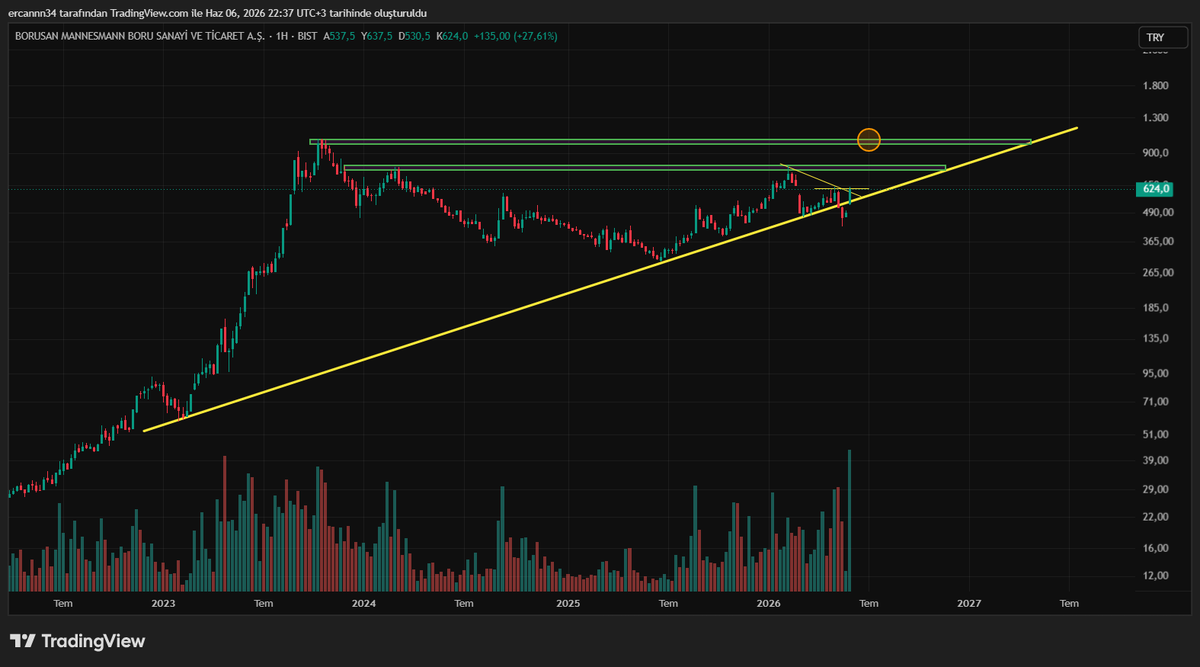The image size is (1200, 667).
Task: Click the 39,00 price axis label
Action: pyautogui.click(x=1154, y=460)
